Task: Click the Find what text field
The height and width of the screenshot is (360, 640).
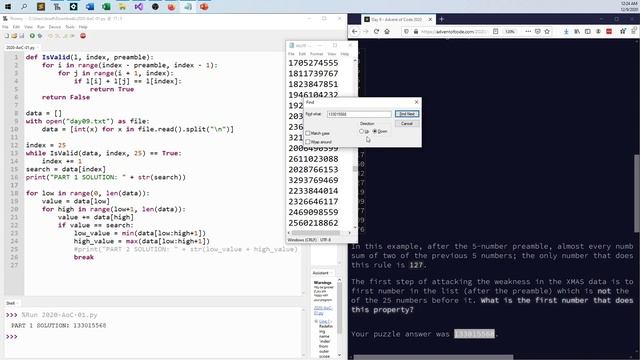Action: [x=359, y=114]
